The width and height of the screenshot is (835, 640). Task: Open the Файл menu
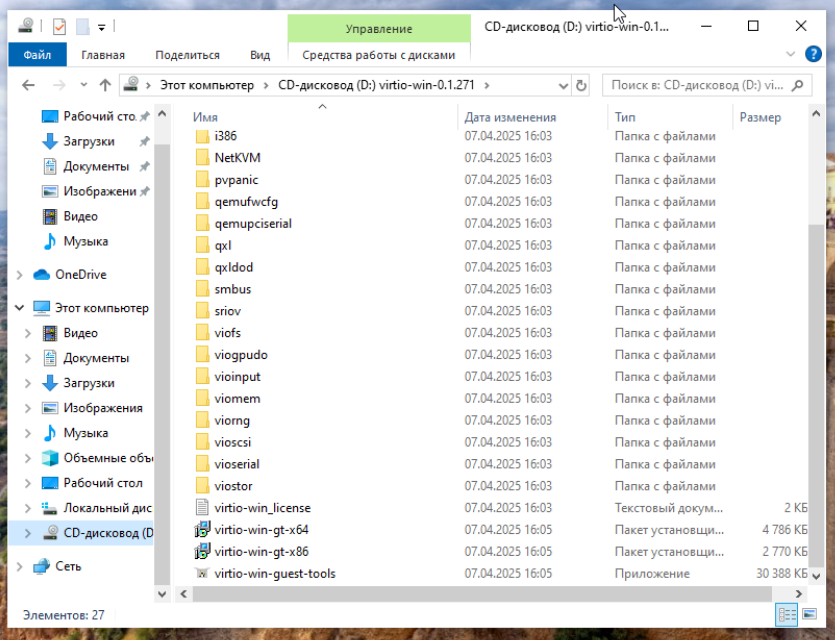(x=37, y=55)
